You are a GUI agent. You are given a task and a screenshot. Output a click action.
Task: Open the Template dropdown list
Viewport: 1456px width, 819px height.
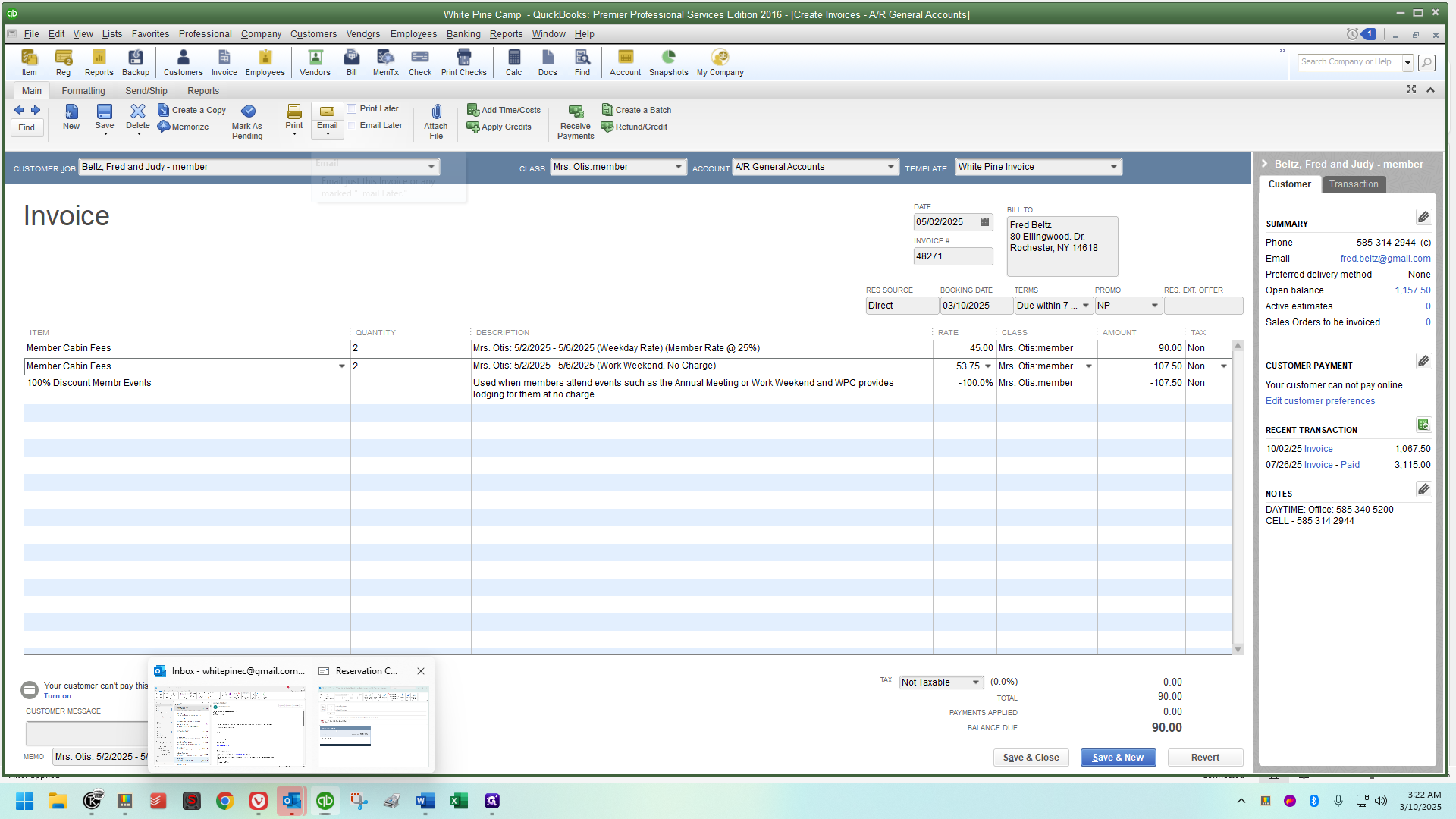[1113, 167]
